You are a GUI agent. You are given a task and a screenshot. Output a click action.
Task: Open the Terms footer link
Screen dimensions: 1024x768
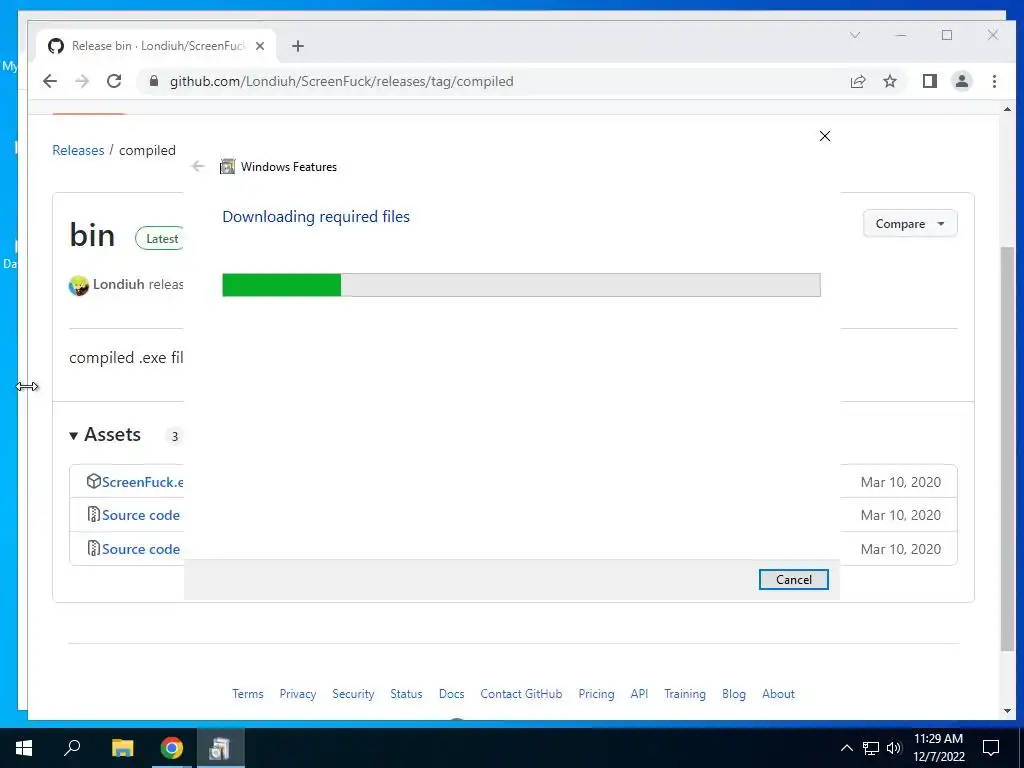pos(248,694)
